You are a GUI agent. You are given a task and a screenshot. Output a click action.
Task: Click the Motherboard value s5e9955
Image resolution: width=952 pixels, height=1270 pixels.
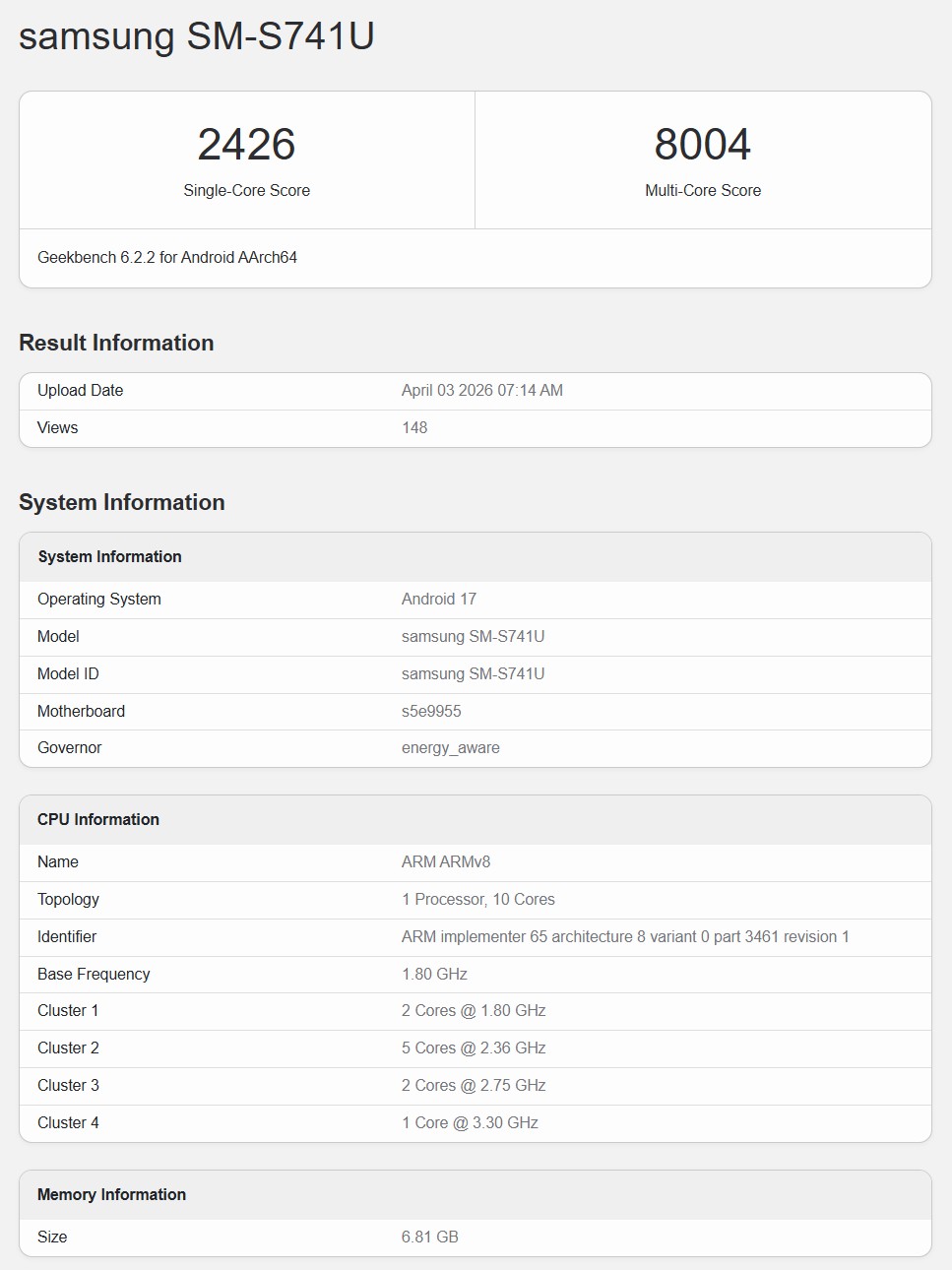pos(430,711)
